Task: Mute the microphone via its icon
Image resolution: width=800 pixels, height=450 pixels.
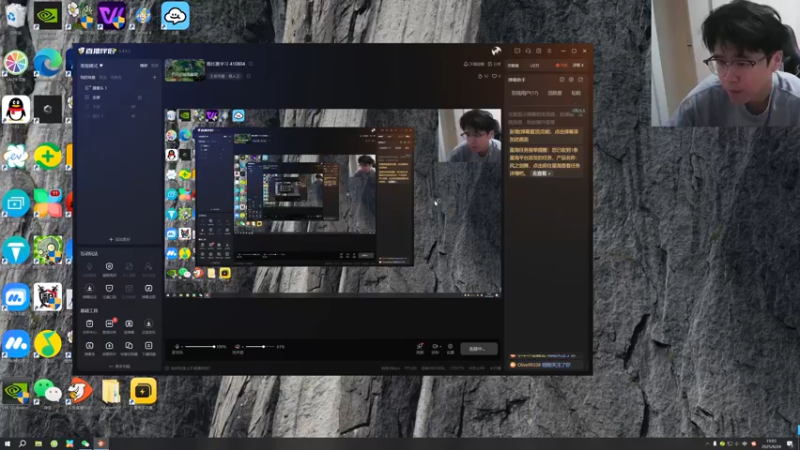Action: pyautogui.click(x=177, y=346)
